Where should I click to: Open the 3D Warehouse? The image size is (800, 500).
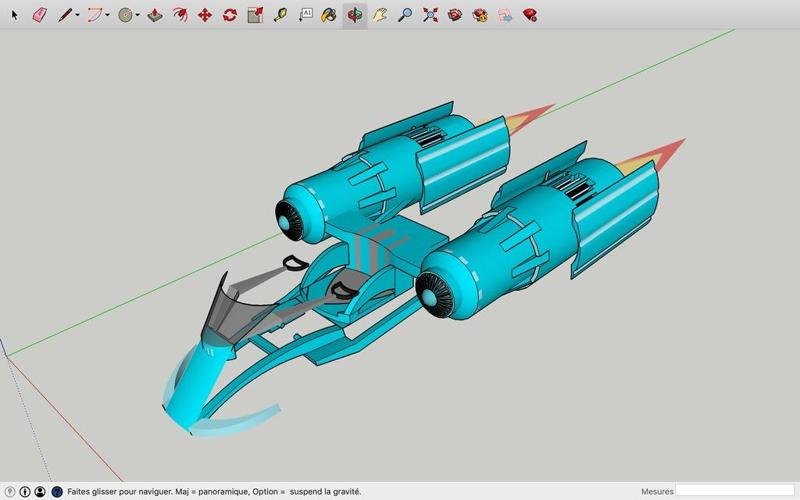pos(455,15)
